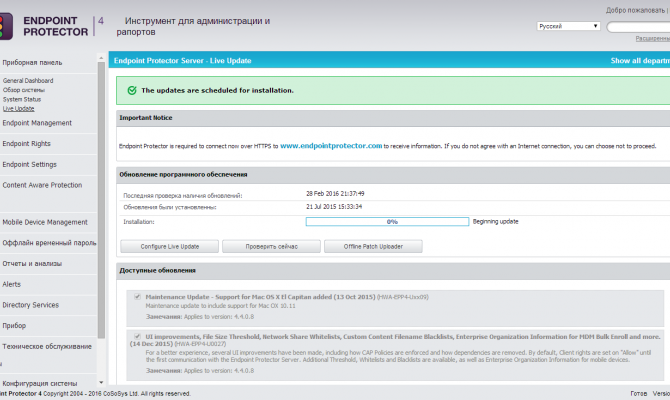Expand the Endpoint Settings menu

click(29, 165)
